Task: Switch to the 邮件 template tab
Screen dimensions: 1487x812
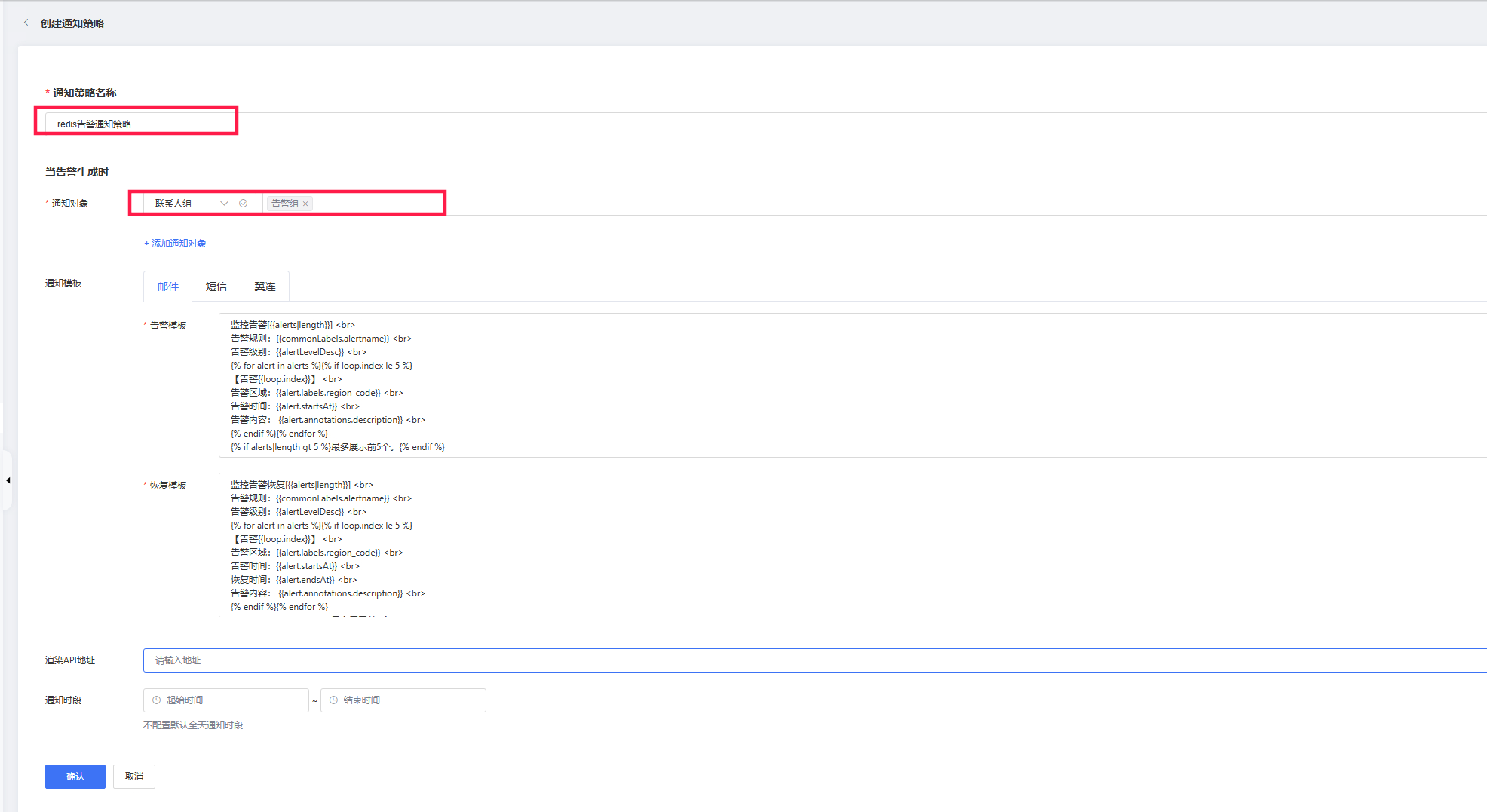Action: (167, 286)
